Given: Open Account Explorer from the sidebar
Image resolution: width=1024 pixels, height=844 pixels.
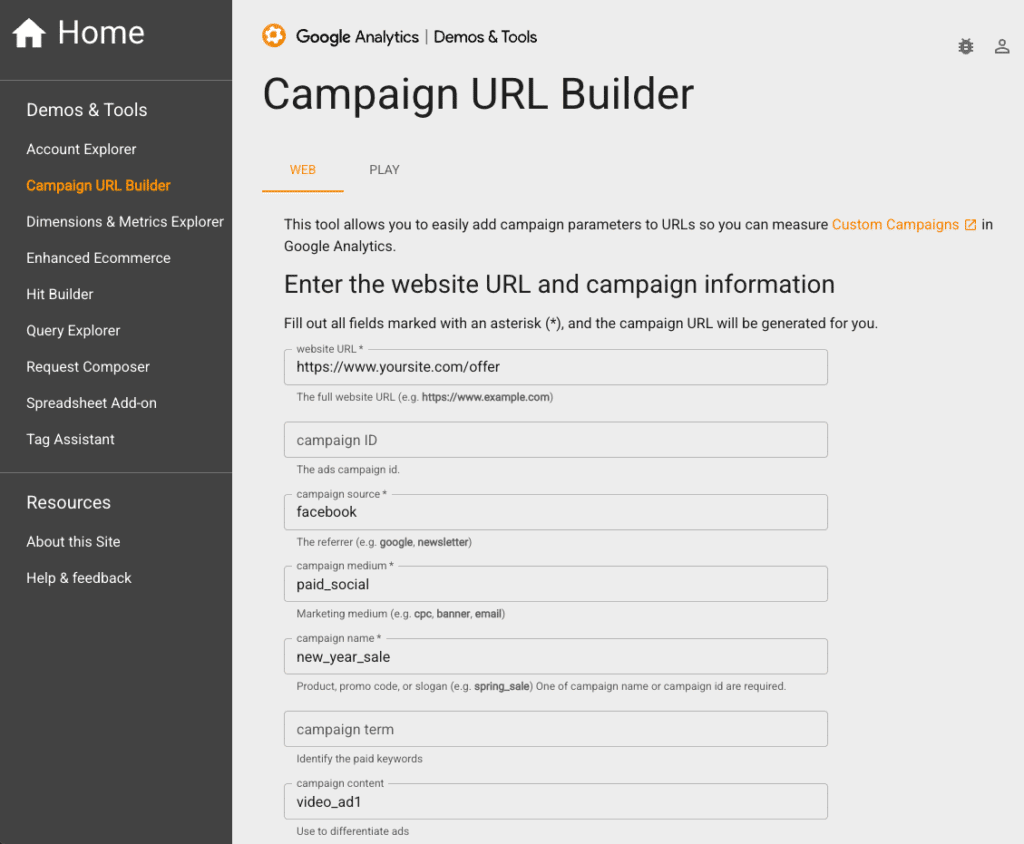Looking at the screenshot, I should [x=81, y=149].
